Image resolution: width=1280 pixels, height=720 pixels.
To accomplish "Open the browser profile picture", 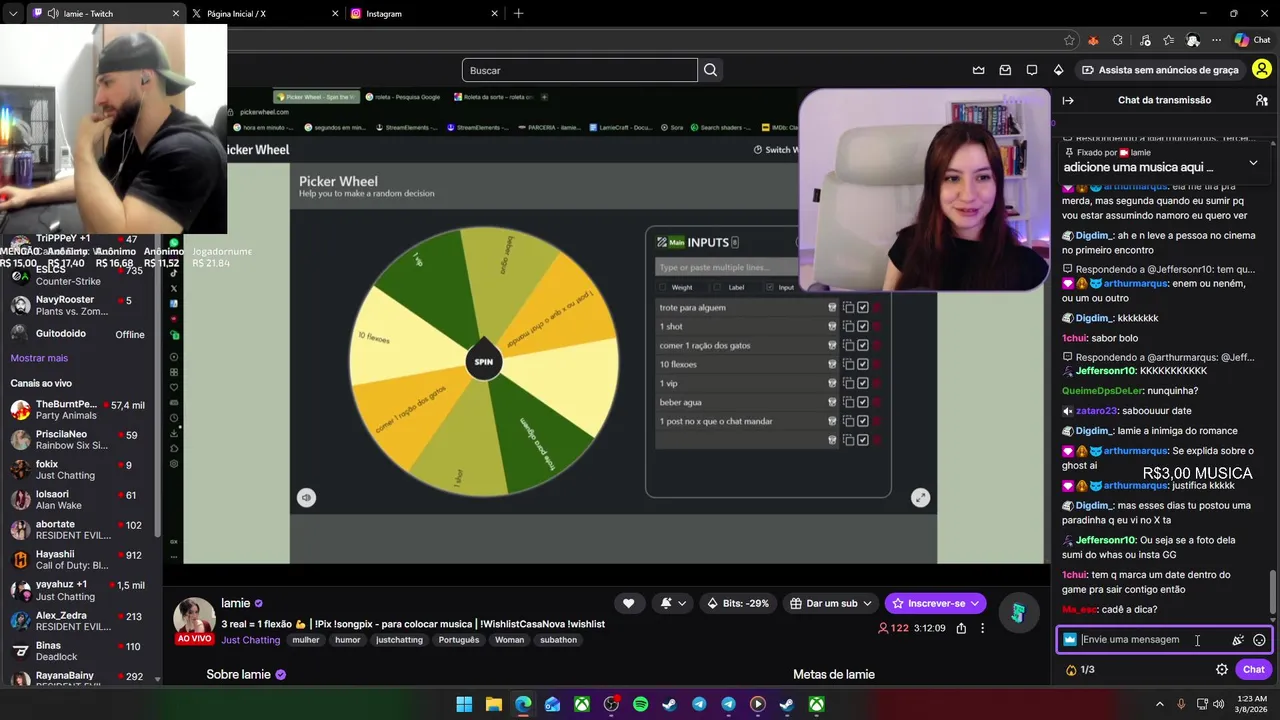I will (x=1193, y=40).
